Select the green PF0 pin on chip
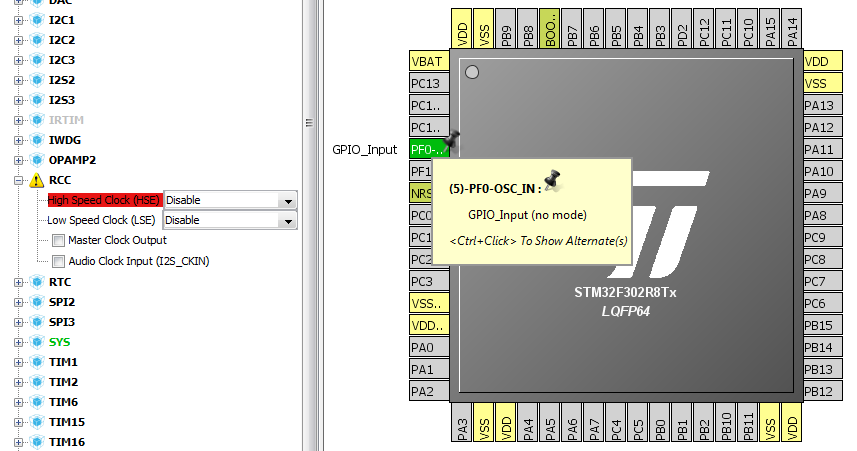This screenshot has height=451, width=857. click(x=429, y=149)
